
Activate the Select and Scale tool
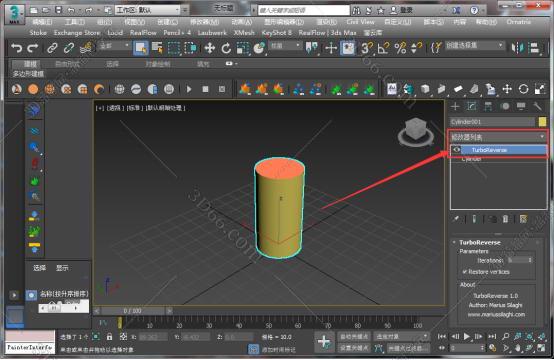click(x=243, y=48)
